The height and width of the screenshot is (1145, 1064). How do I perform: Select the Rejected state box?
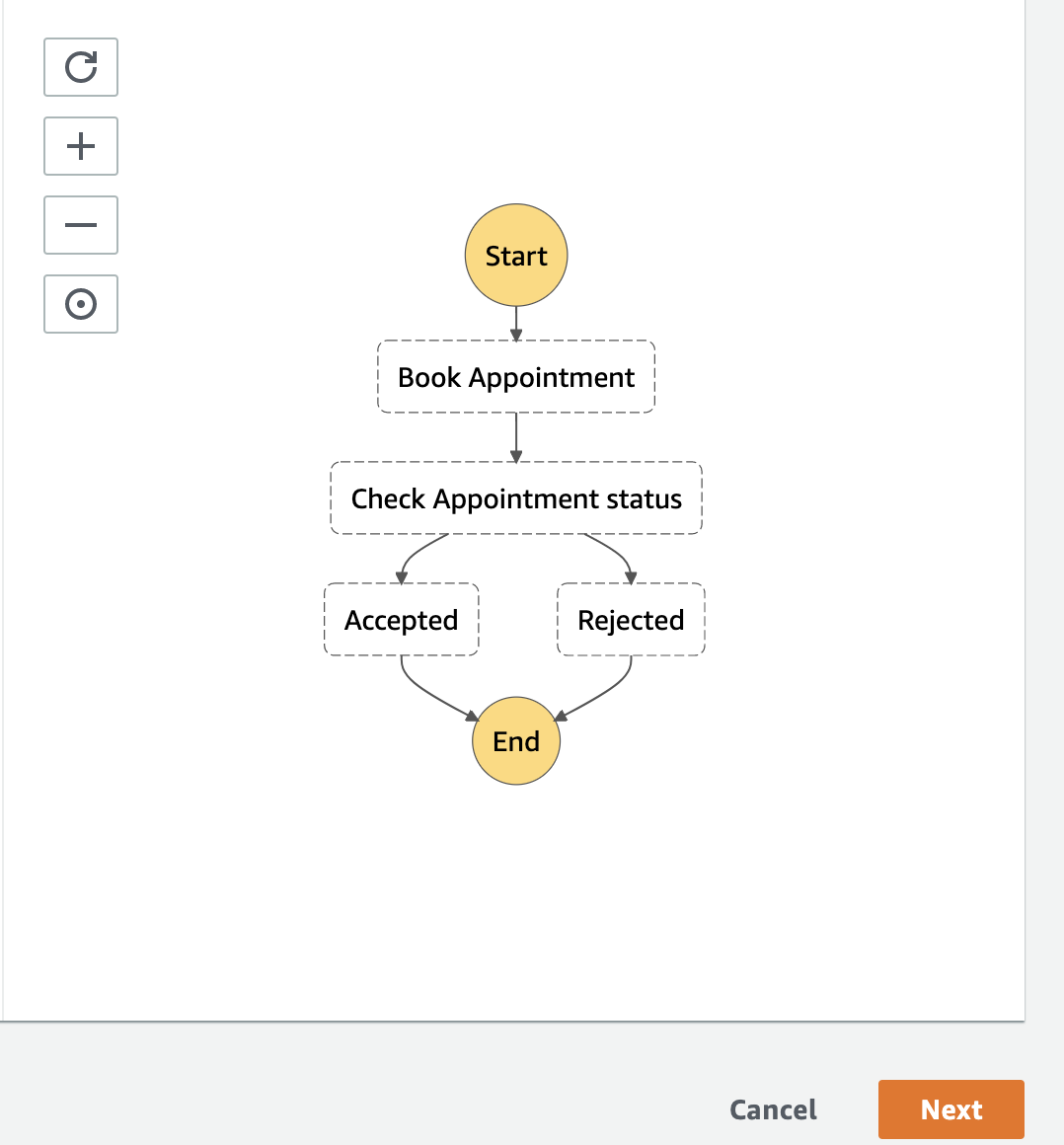(631, 620)
